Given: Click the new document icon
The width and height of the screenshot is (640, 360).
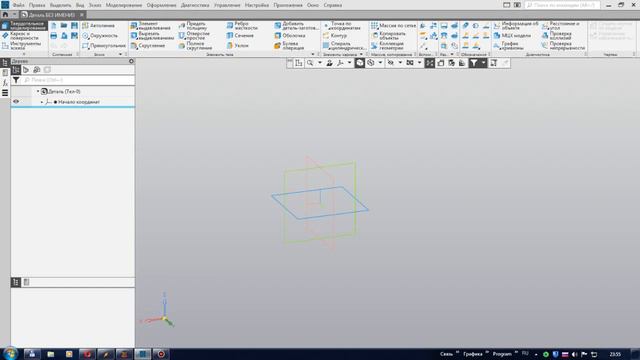Looking at the screenshot, I should click(x=53, y=25).
